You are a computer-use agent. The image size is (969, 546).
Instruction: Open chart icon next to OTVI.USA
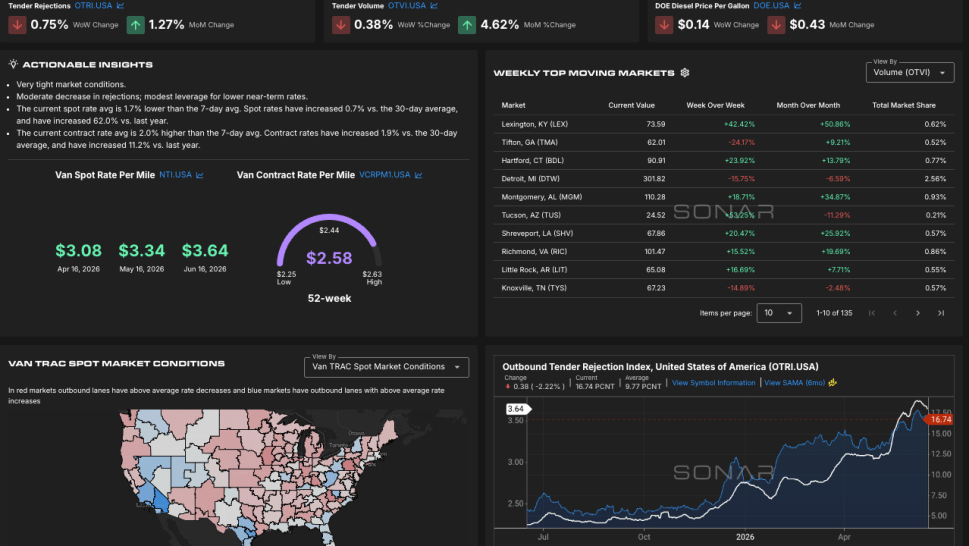point(434,6)
